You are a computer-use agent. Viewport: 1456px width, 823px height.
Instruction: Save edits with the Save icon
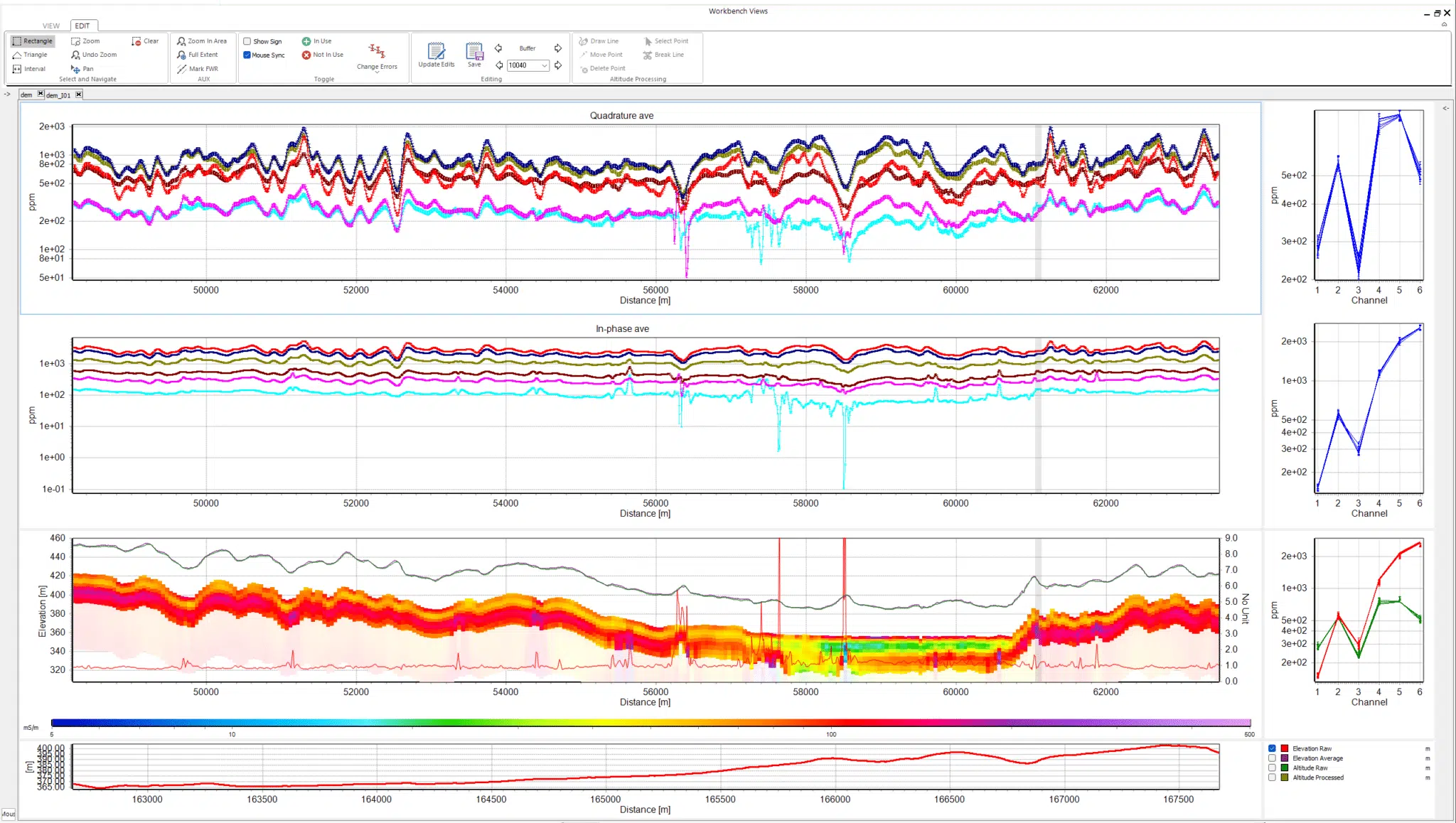pos(474,53)
